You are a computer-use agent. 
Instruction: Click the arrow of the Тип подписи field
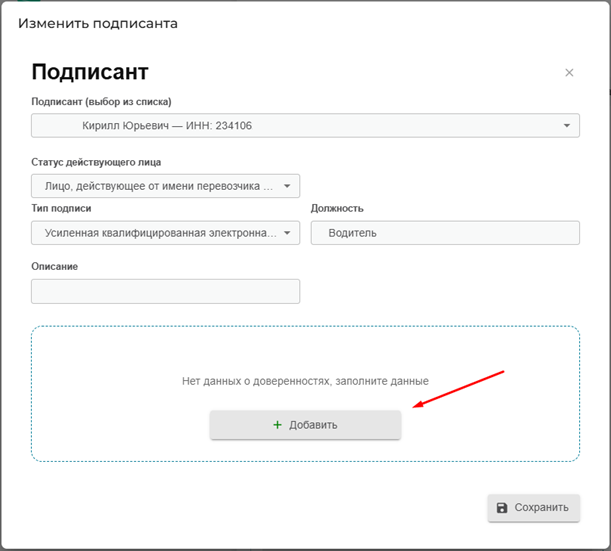tap(287, 233)
